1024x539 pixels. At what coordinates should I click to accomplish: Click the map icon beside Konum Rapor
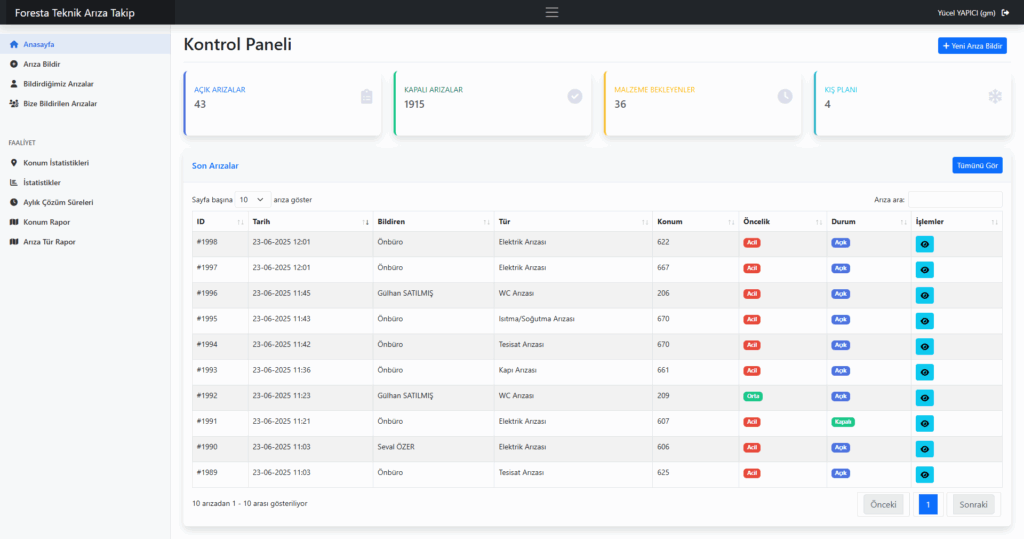pyautogui.click(x=14, y=222)
